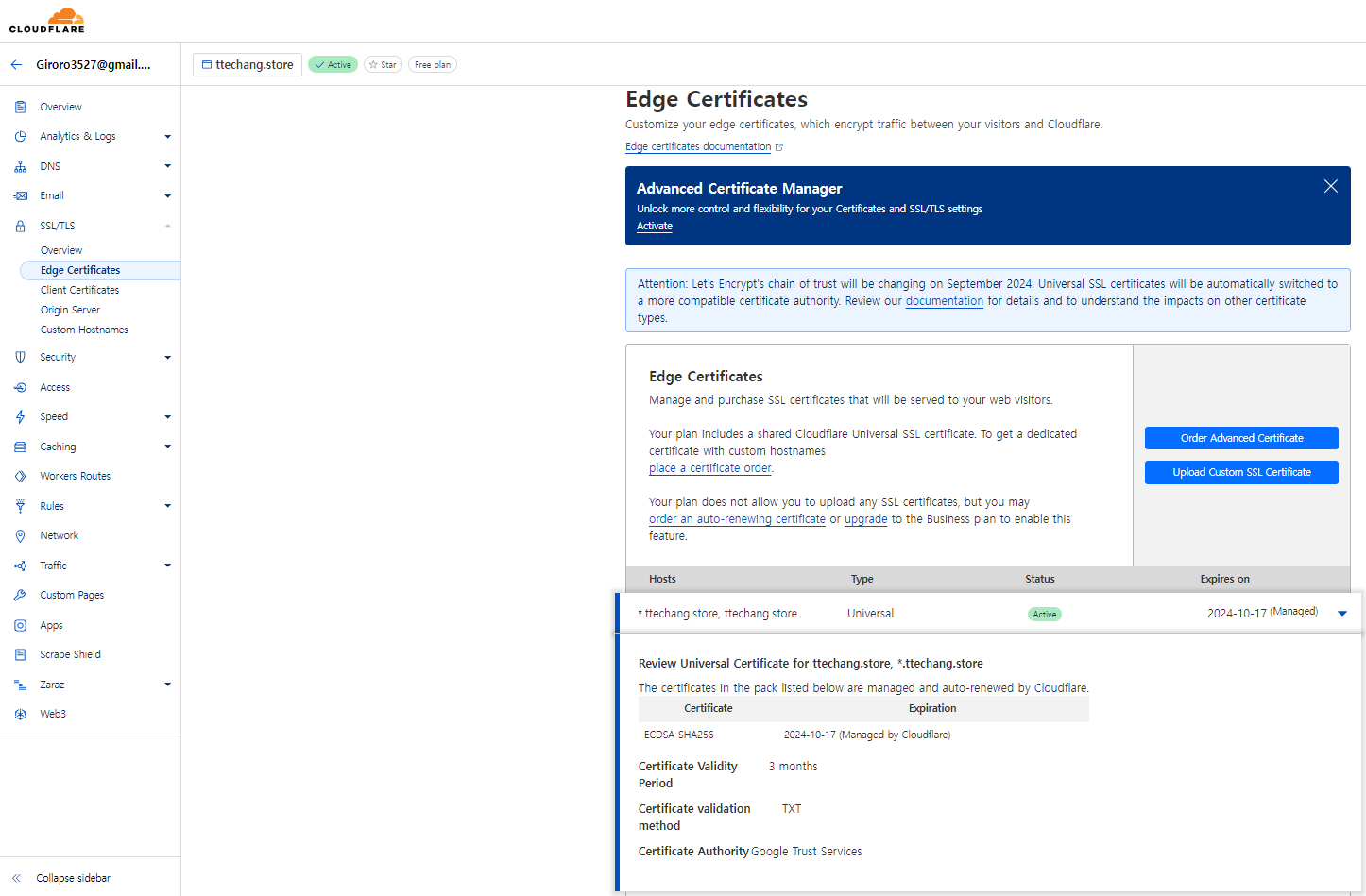Click the hosts *.ttechang.store, ttechang.store cell
Screen dimensions: 1366x896
click(x=717, y=614)
